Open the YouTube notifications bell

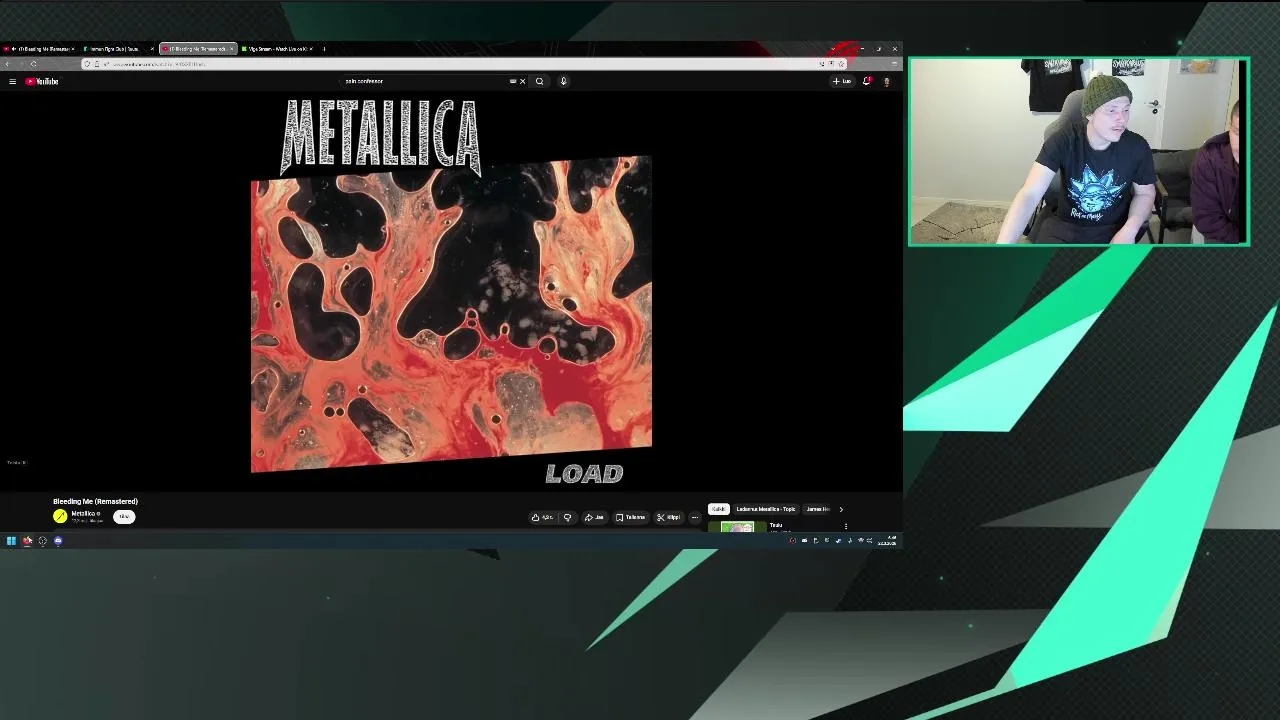click(867, 81)
